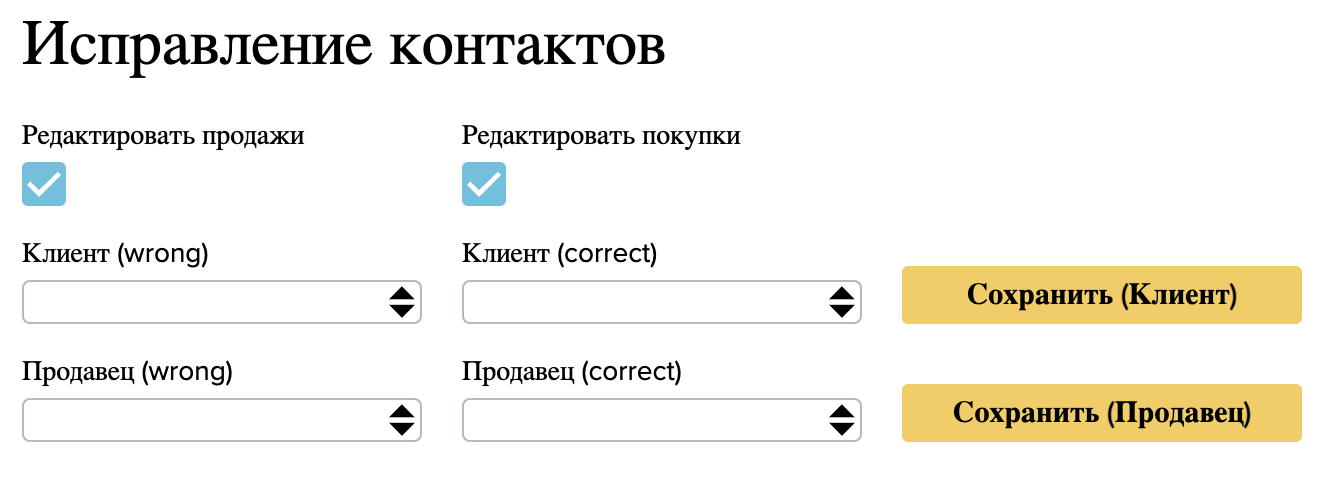This screenshot has width=1344, height=500.
Task: Click the Исправление контактов heading
Action: click(x=344, y=48)
